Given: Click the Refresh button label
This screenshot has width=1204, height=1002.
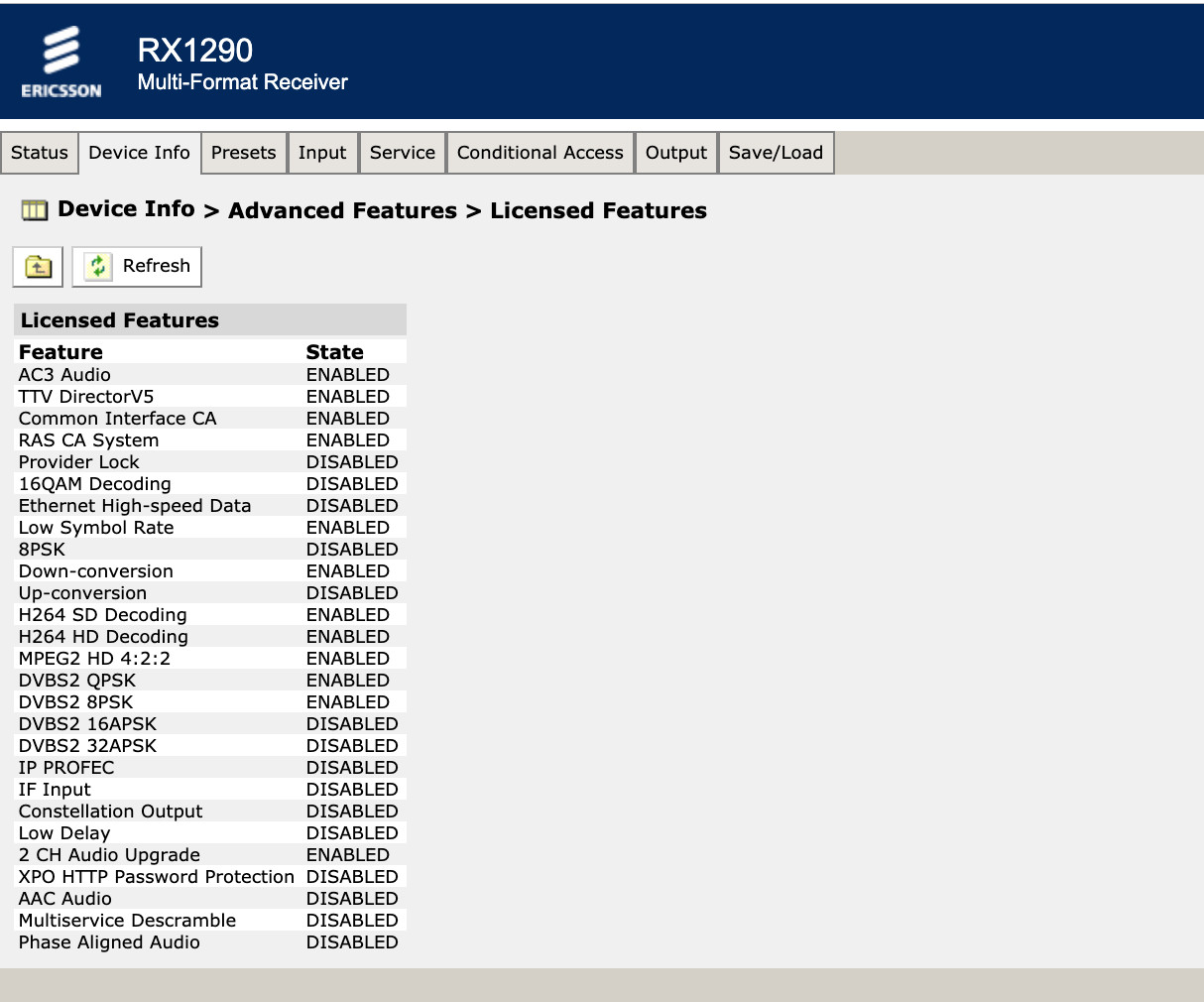Looking at the screenshot, I should pos(157,266).
